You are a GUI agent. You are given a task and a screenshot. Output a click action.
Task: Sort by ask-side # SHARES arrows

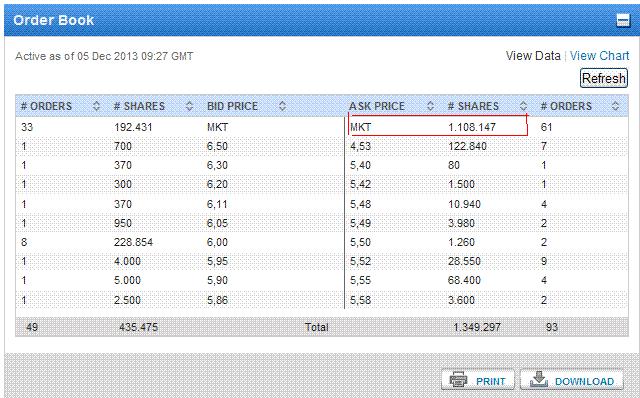point(523,106)
